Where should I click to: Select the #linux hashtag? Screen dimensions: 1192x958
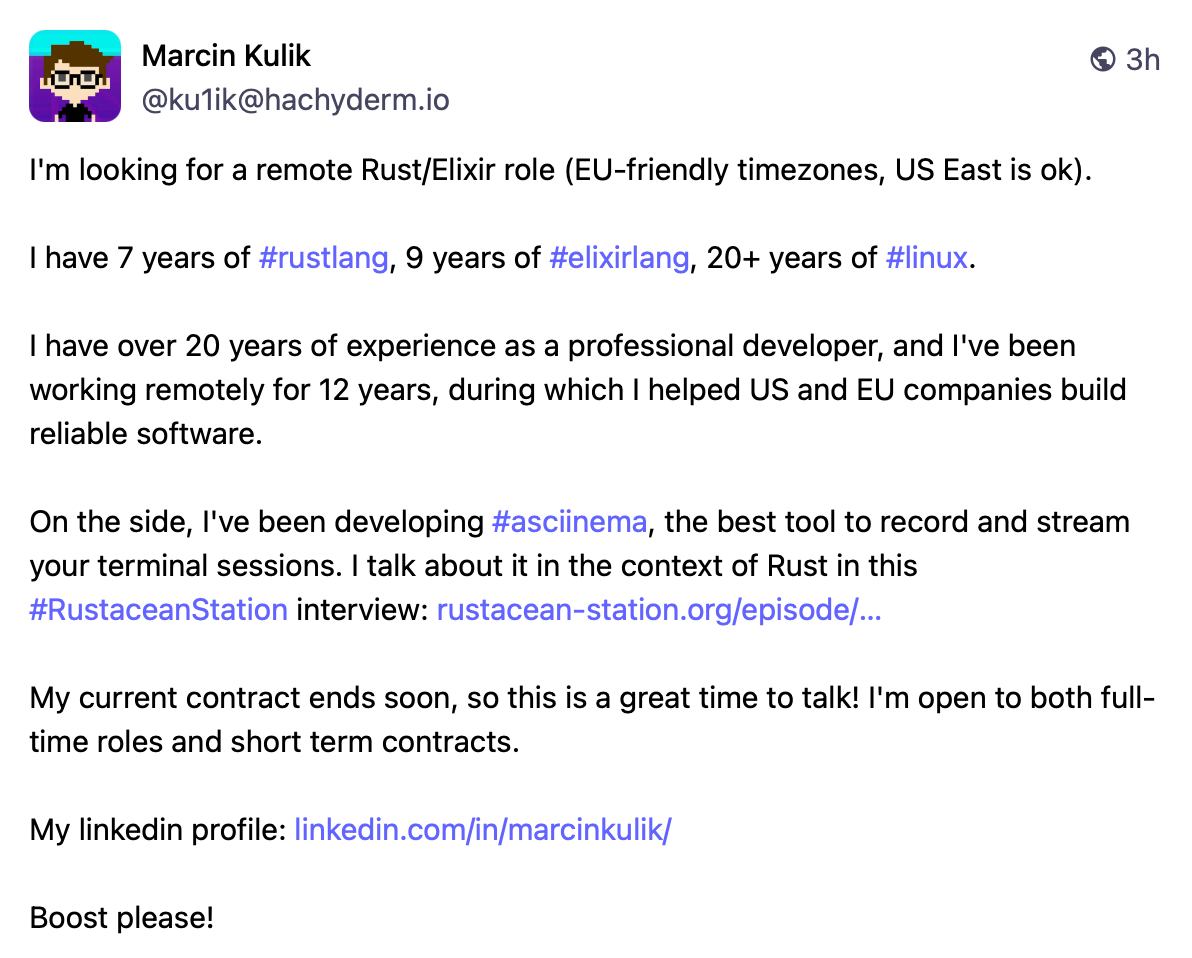tap(926, 258)
